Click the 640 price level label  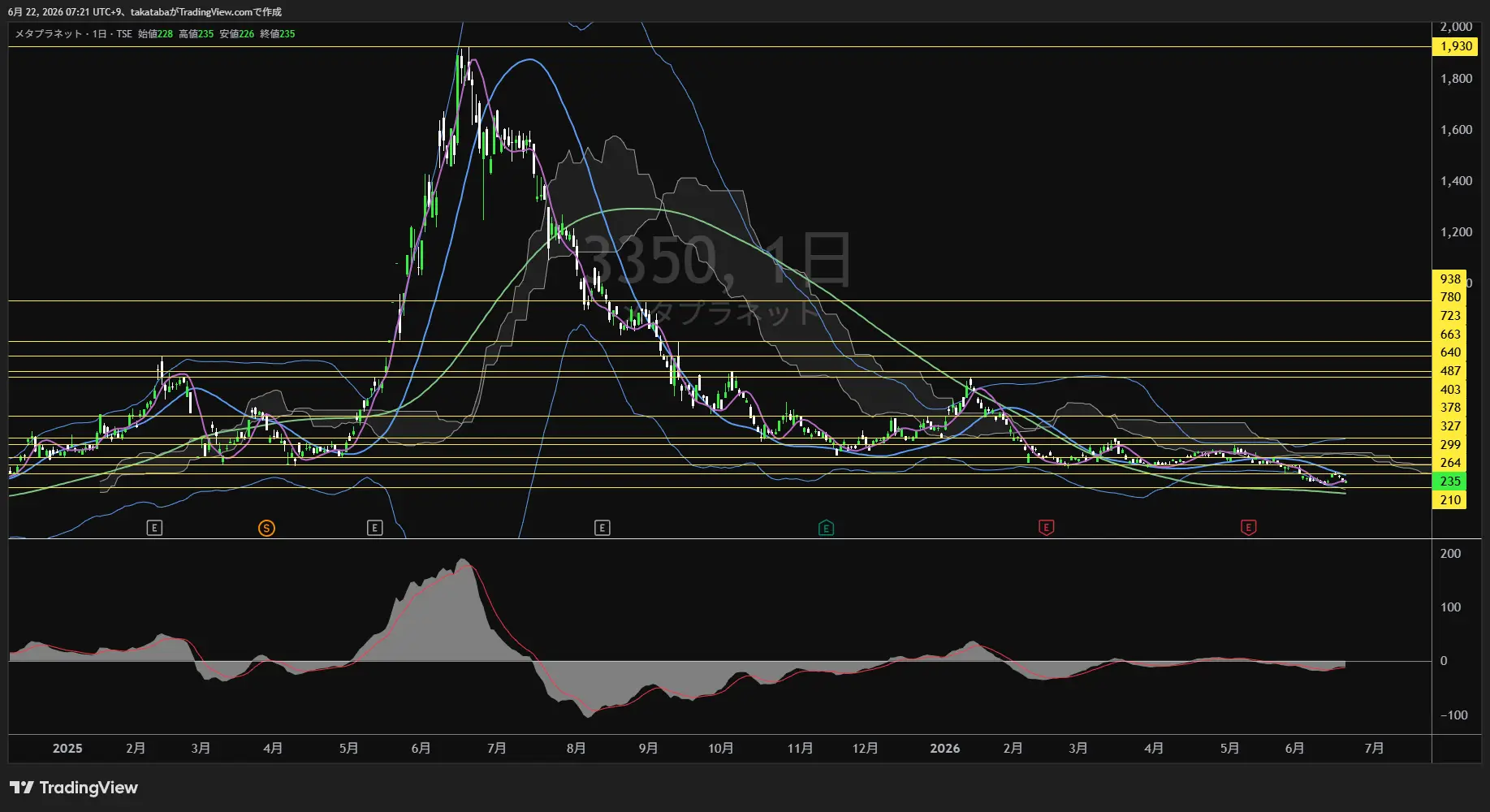(1449, 352)
